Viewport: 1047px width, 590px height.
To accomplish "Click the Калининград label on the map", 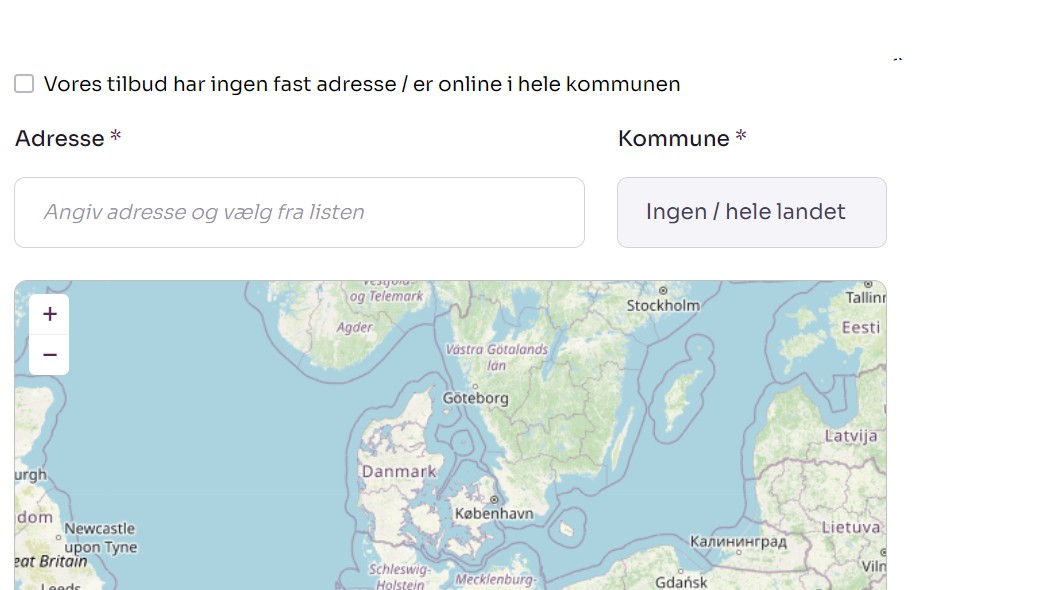I will (740, 541).
